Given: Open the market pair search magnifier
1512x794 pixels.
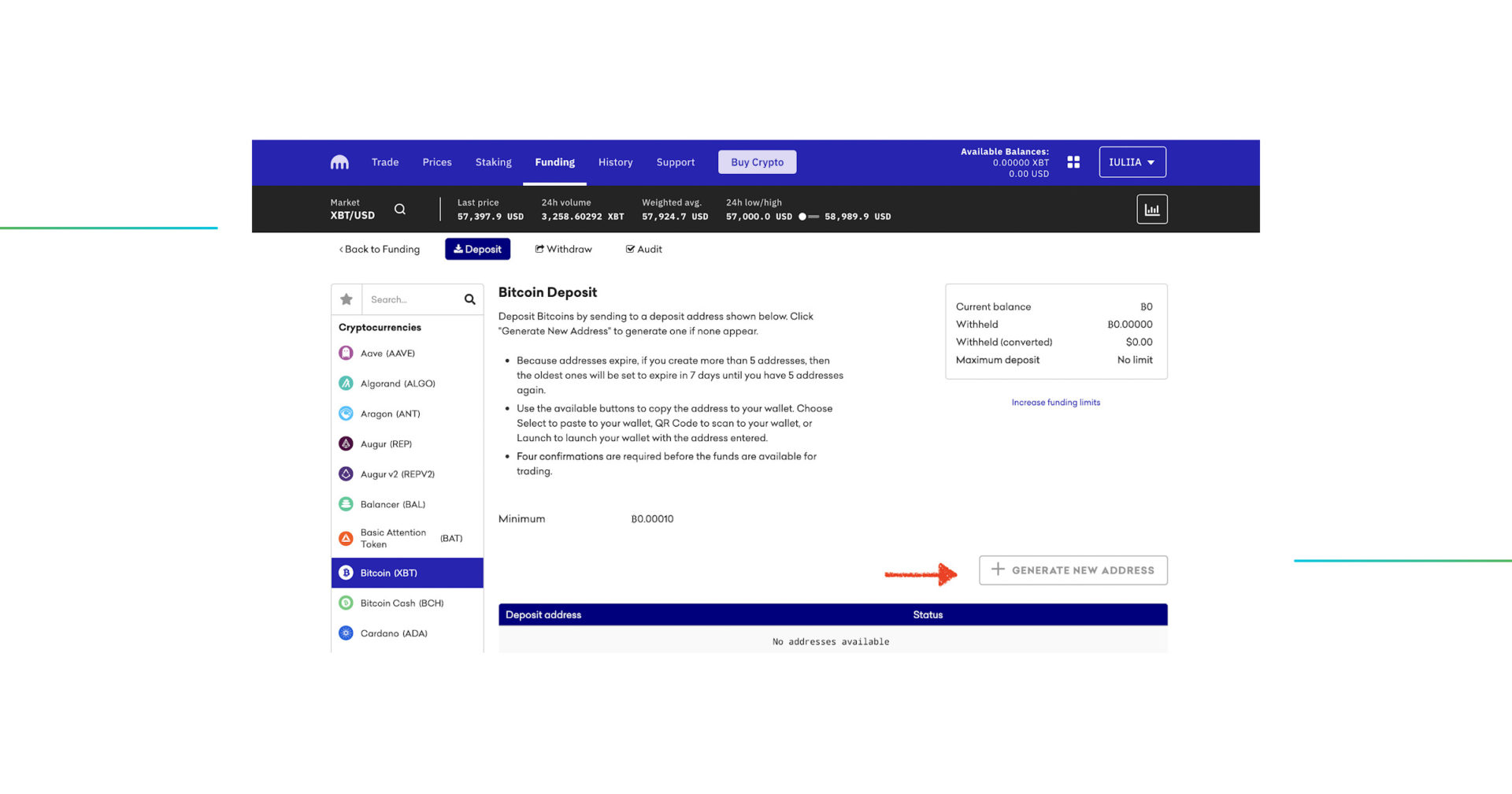Looking at the screenshot, I should pyautogui.click(x=400, y=209).
